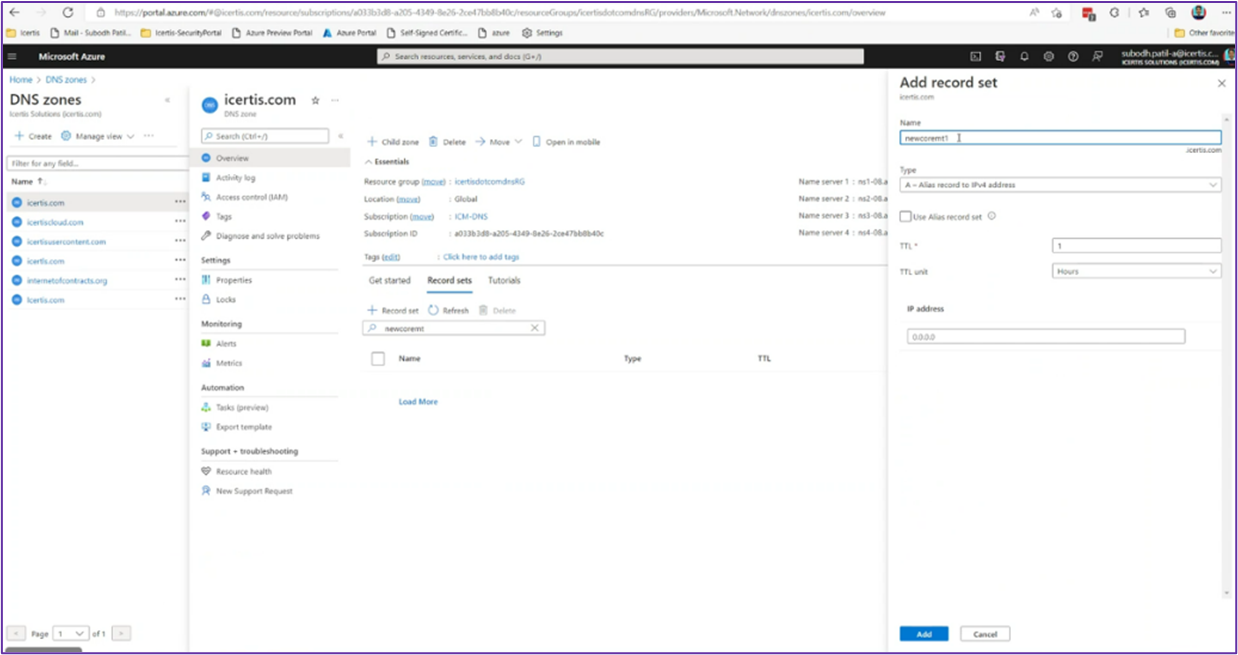1238x655 pixels.
Task: Switch to the Tutorials tab
Action: pyautogui.click(x=504, y=281)
